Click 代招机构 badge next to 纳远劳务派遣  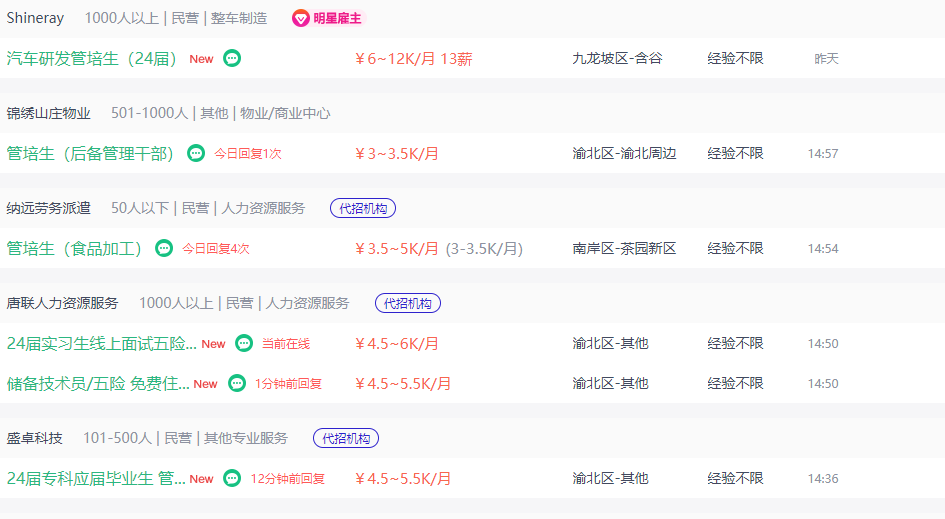[363, 208]
